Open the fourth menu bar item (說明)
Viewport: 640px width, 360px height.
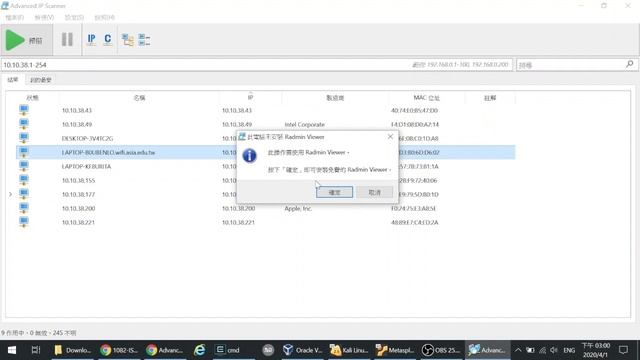(104, 18)
